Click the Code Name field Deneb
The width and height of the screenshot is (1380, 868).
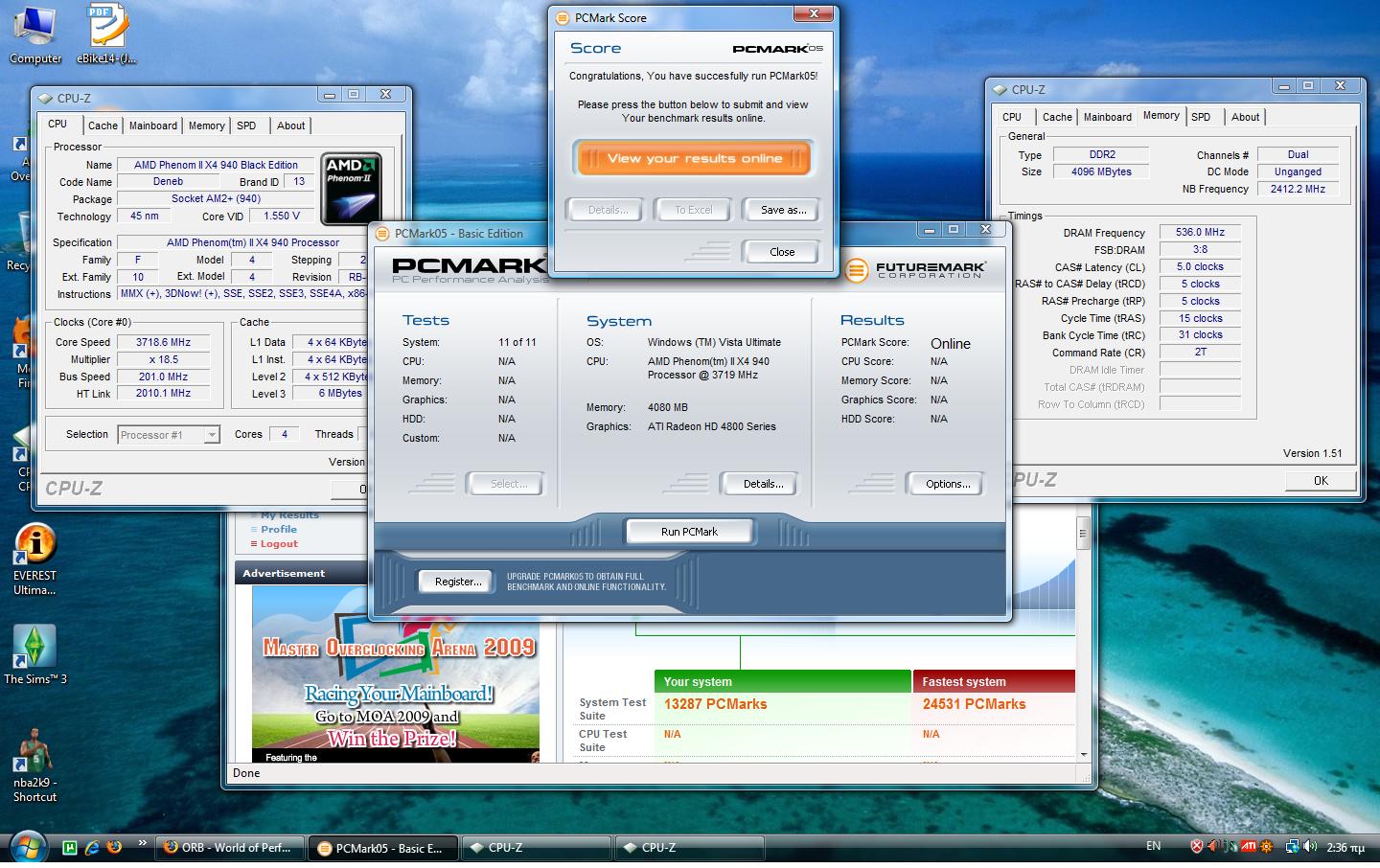click(168, 181)
